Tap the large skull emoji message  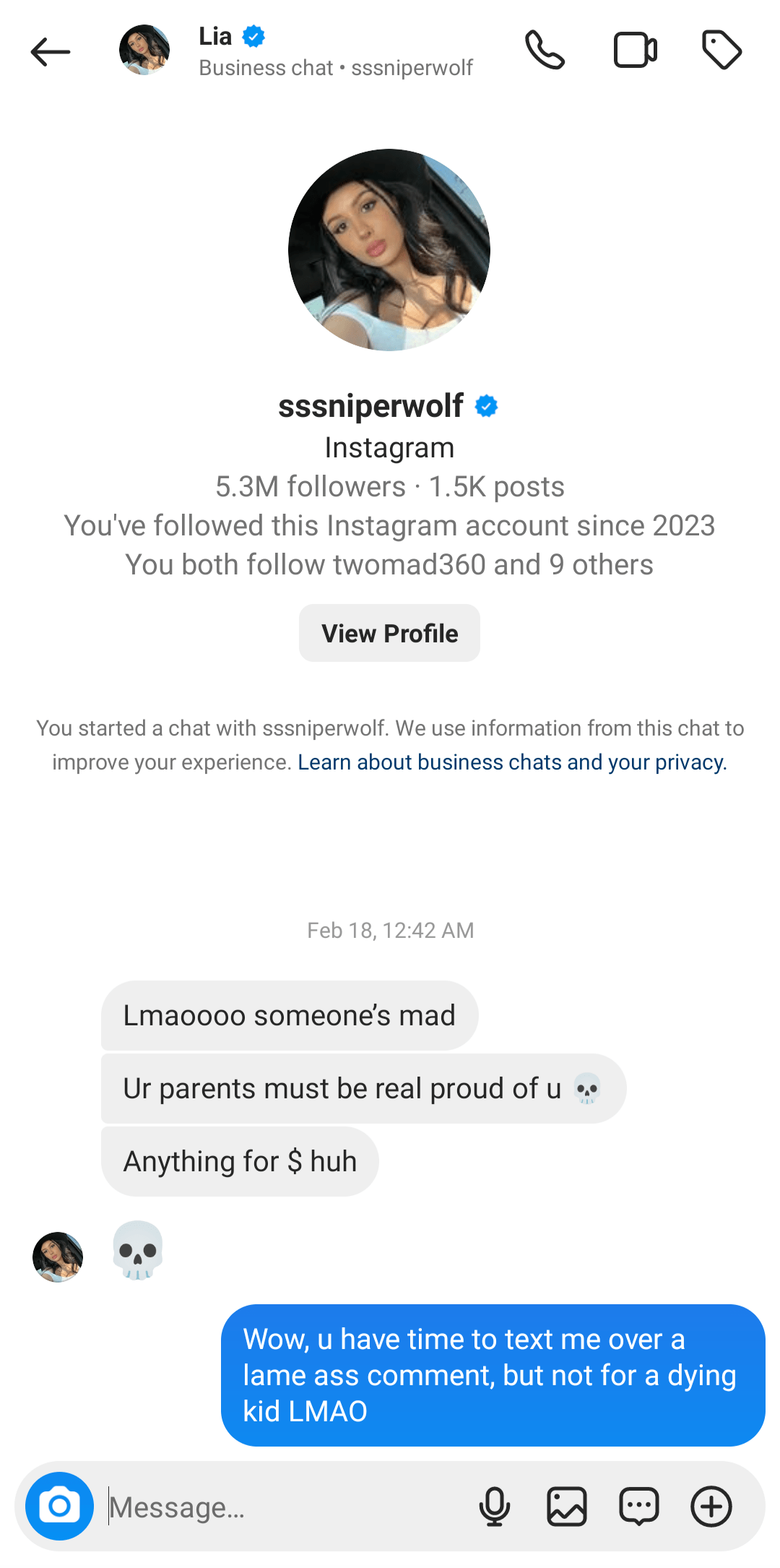click(138, 1251)
